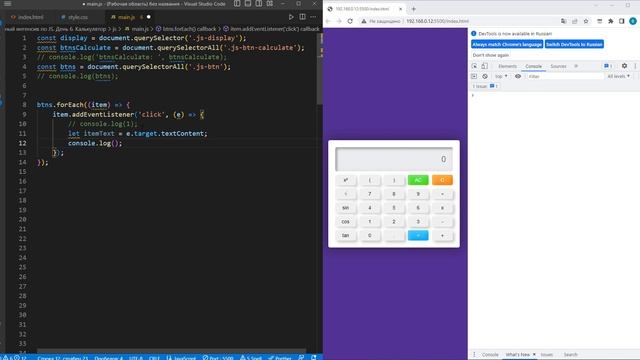
Task: Open top JavaScript context dropdown
Action: coord(501,76)
